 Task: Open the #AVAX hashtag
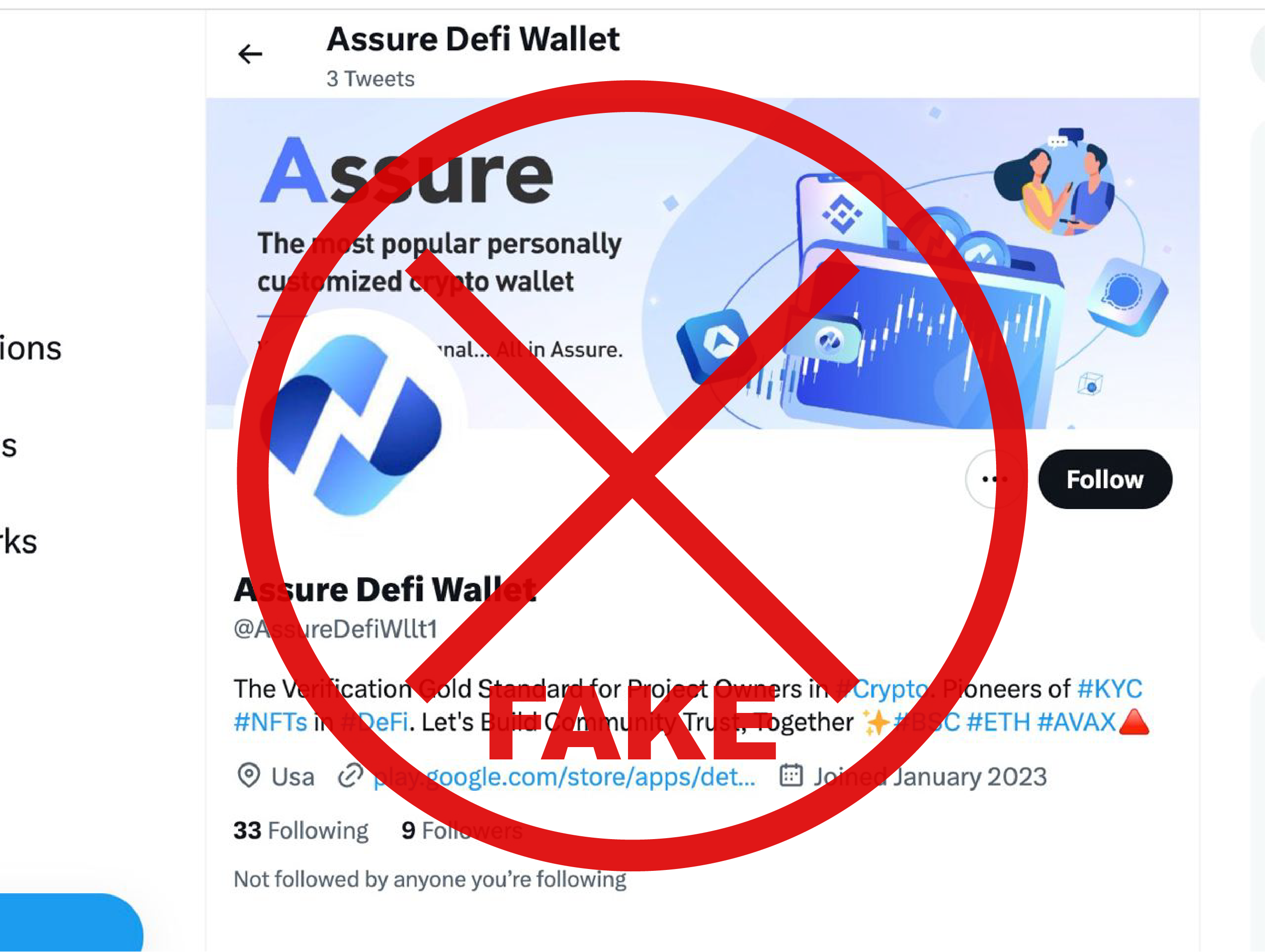pos(1076,722)
